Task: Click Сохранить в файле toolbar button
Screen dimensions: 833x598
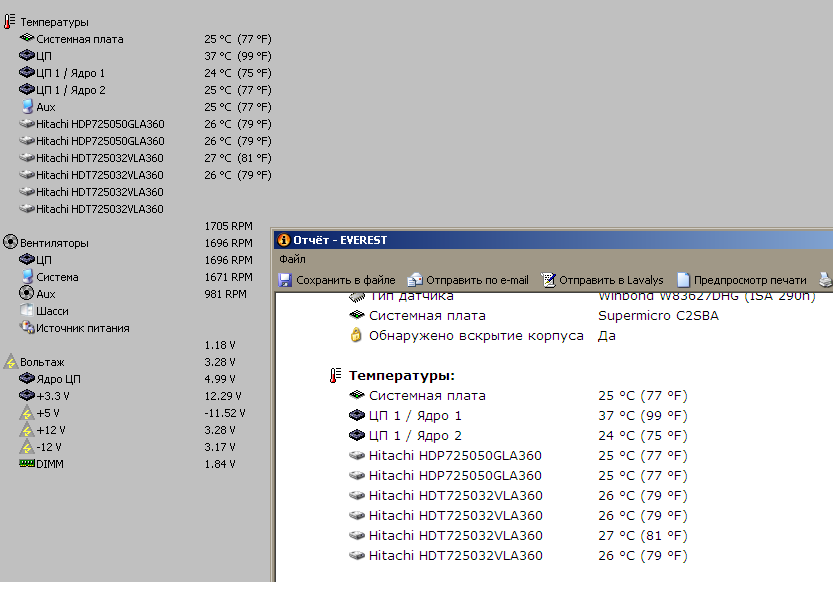Action: [x=337, y=280]
